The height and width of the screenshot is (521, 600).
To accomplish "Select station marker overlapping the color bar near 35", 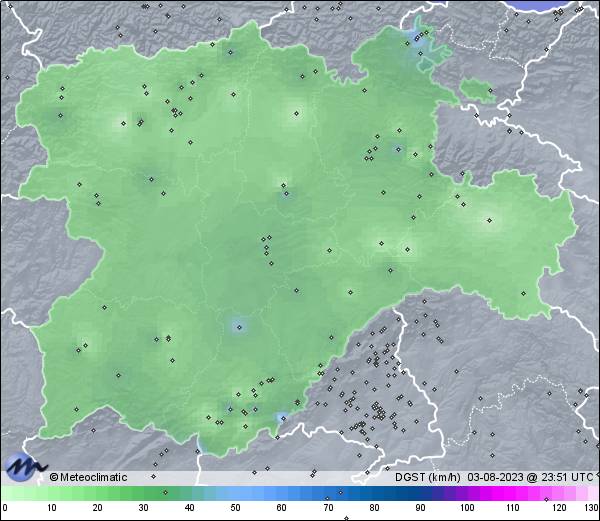I will tap(165, 492).
